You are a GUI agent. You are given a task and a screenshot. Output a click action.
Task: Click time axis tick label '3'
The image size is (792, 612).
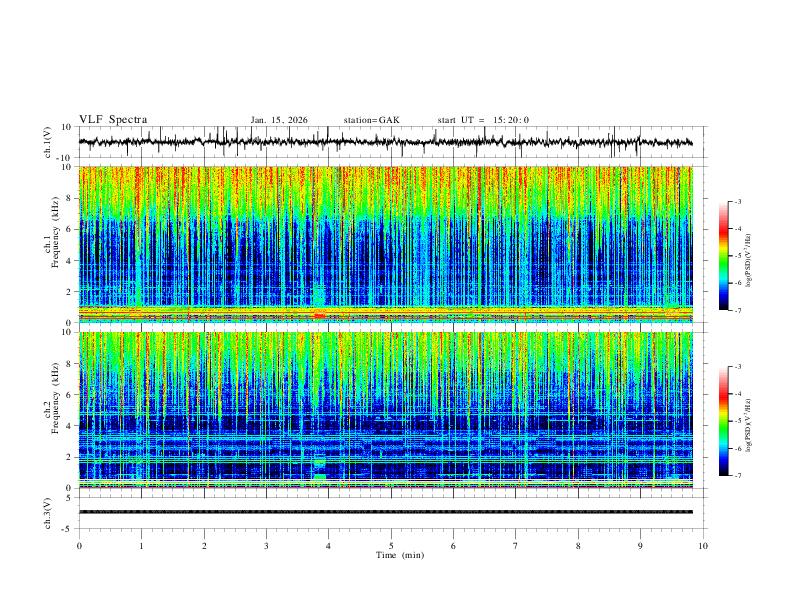[266, 546]
